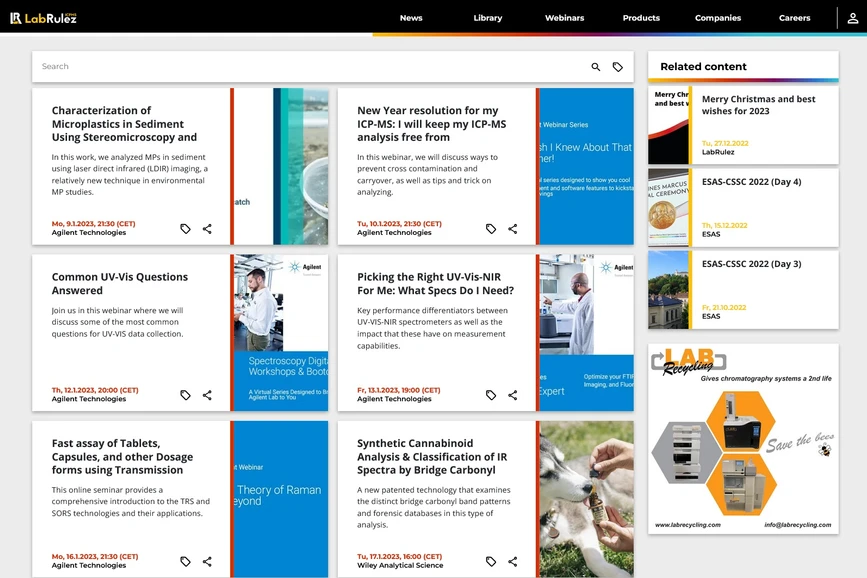This screenshot has width=867, height=578.
Task: Open Common UV-Vis Questions Answered title
Action: pyautogui.click(x=119, y=284)
